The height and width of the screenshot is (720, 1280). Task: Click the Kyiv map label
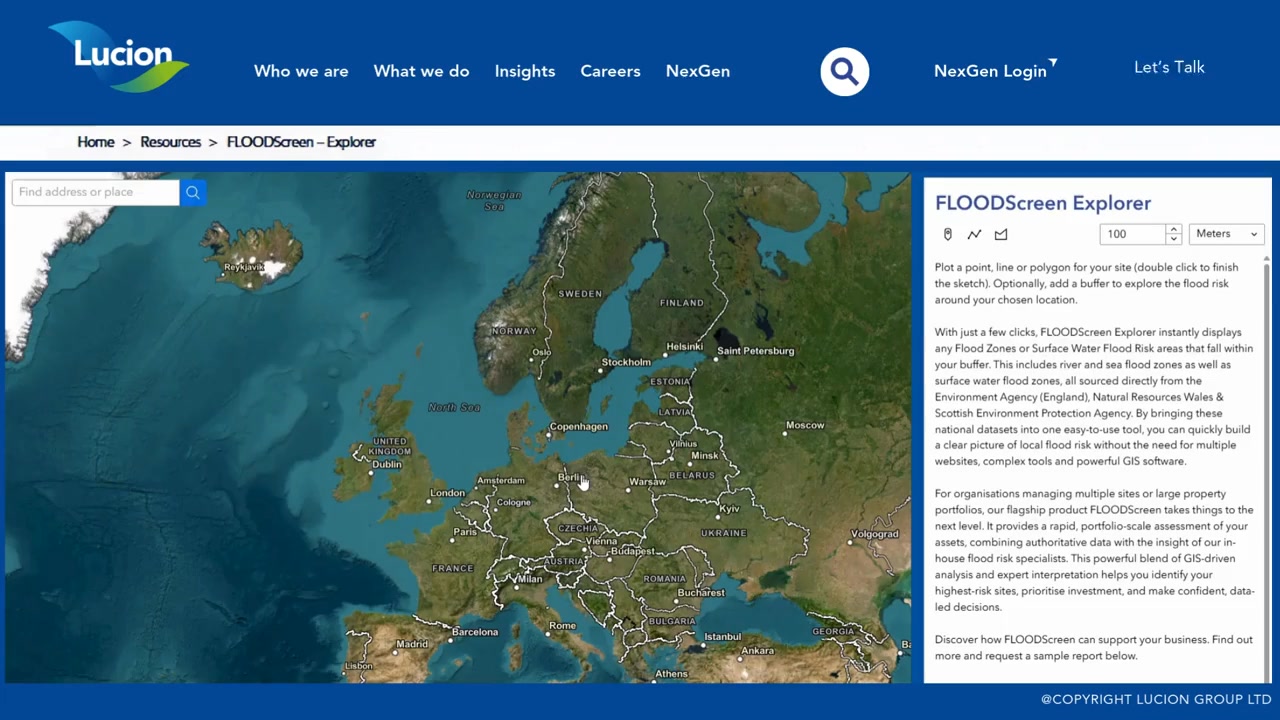[730, 509]
